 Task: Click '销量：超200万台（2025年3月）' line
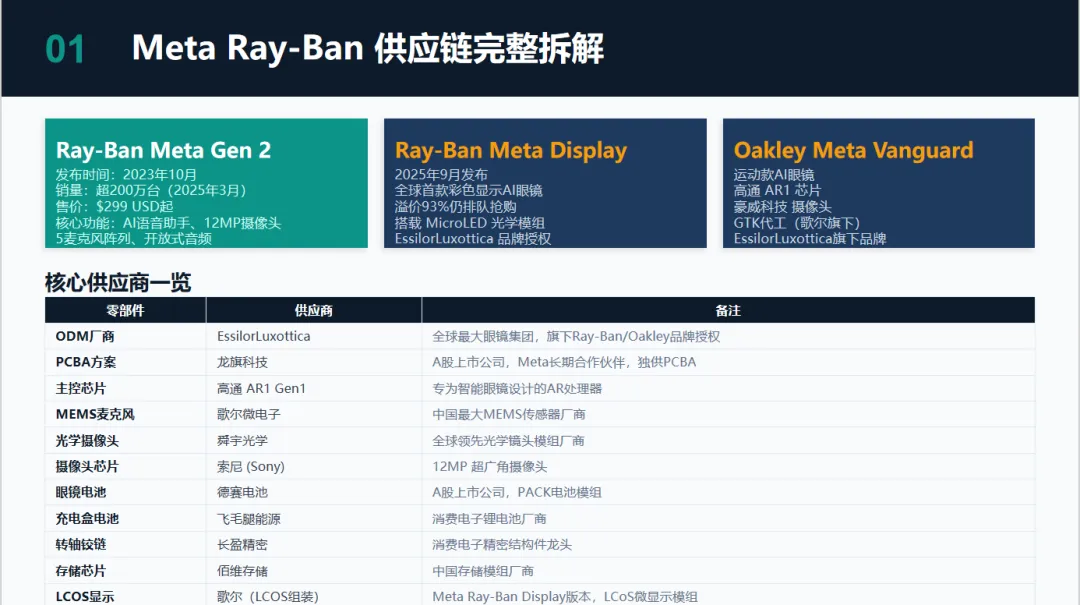[x=151, y=190]
